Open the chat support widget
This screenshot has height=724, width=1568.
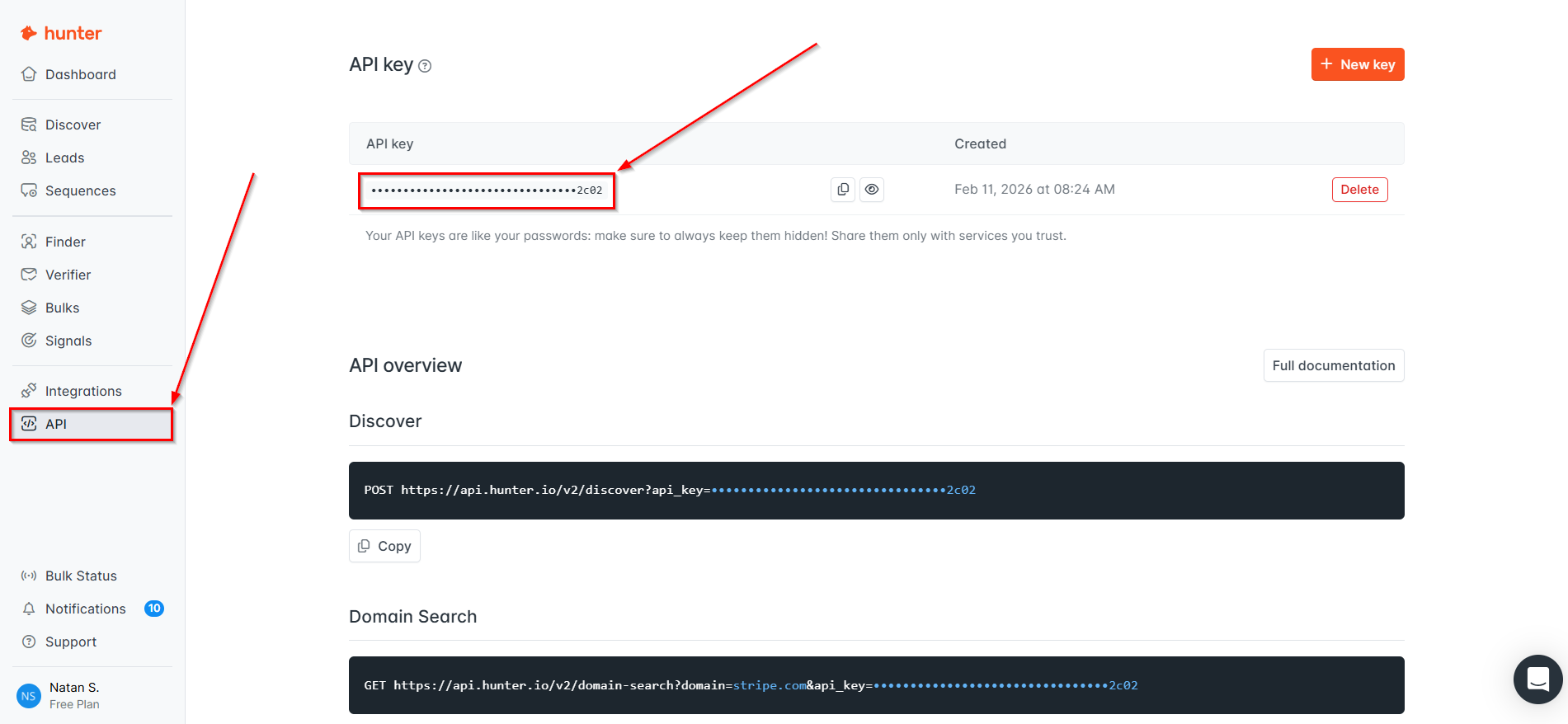click(x=1538, y=679)
